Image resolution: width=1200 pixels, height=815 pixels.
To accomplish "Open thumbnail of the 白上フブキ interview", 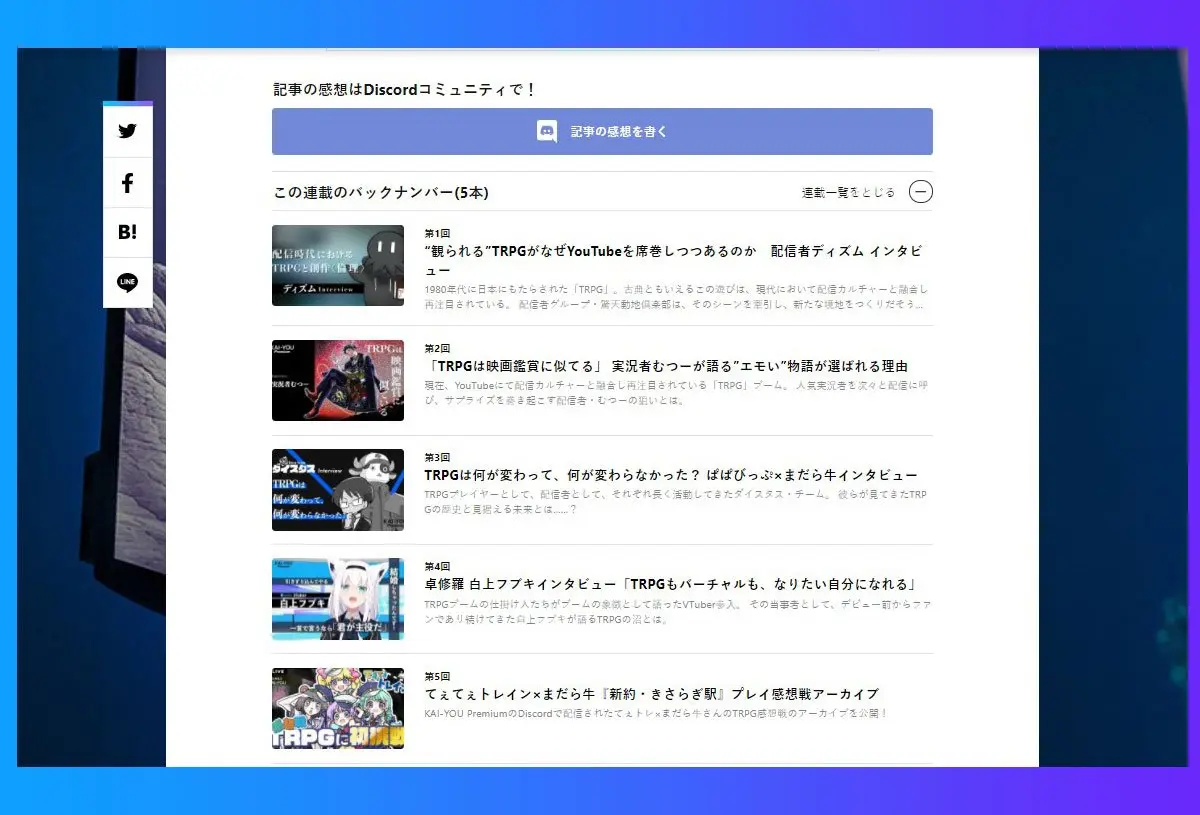I will (338, 599).
